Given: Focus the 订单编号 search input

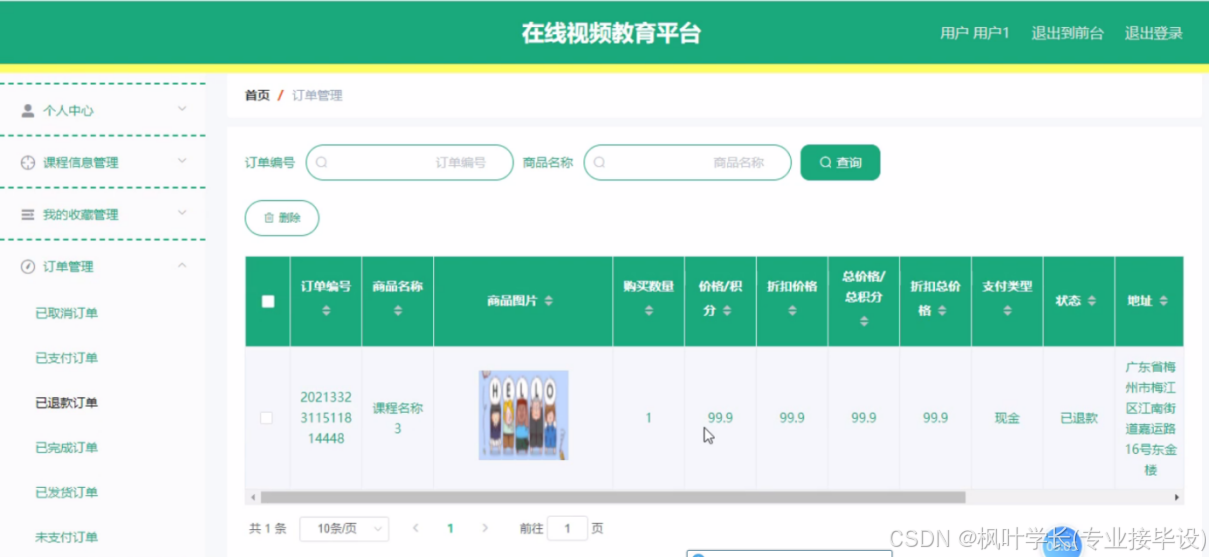Looking at the screenshot, I should [x=409, y=162].
